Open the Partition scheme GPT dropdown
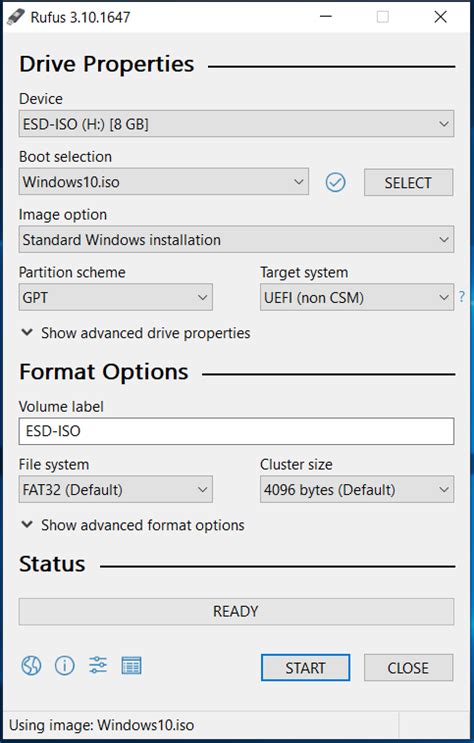The width and height of the screenshot is (474, 743). [116, 297]
